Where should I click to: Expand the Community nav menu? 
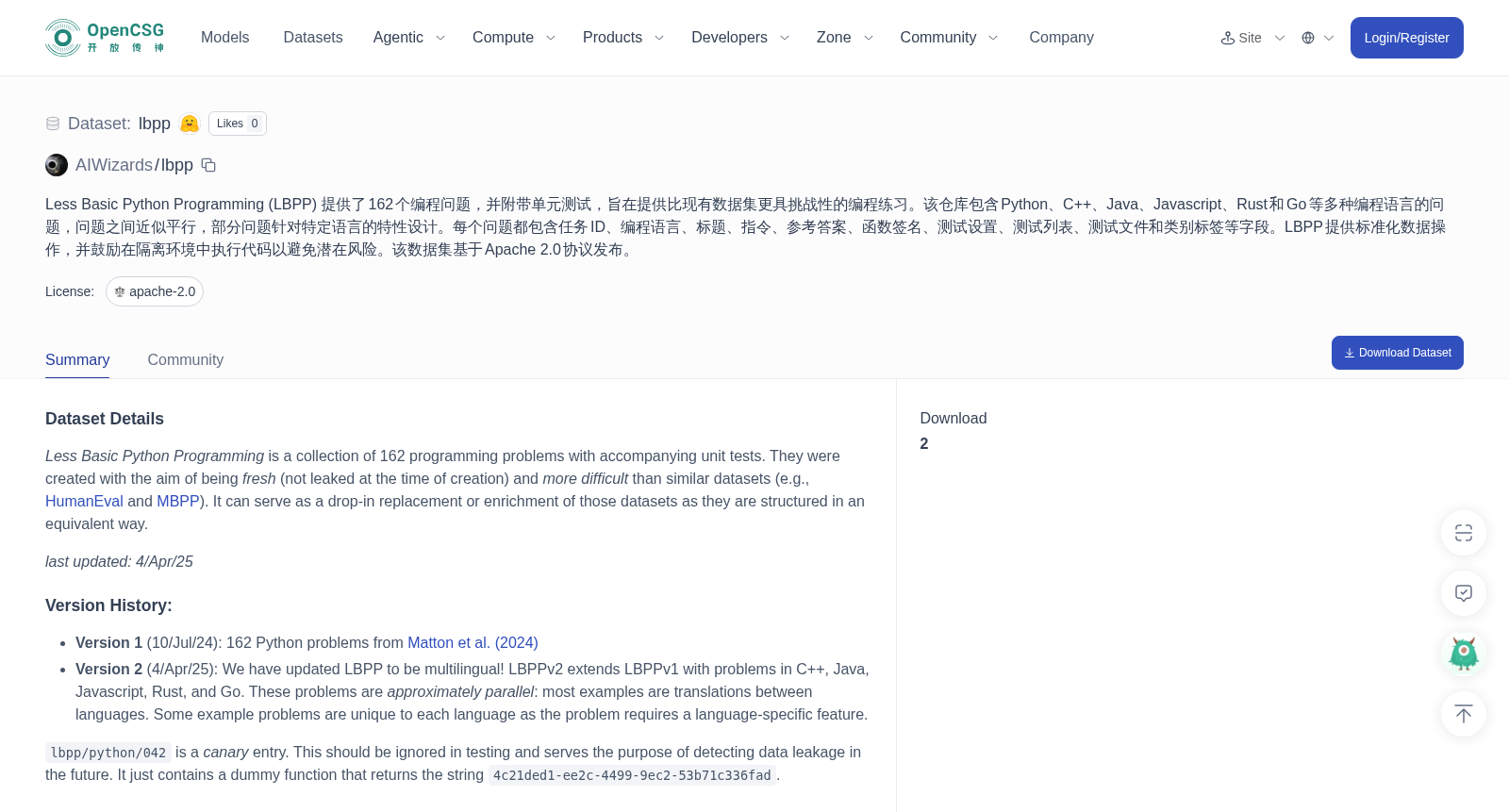[x=949, y=38]
